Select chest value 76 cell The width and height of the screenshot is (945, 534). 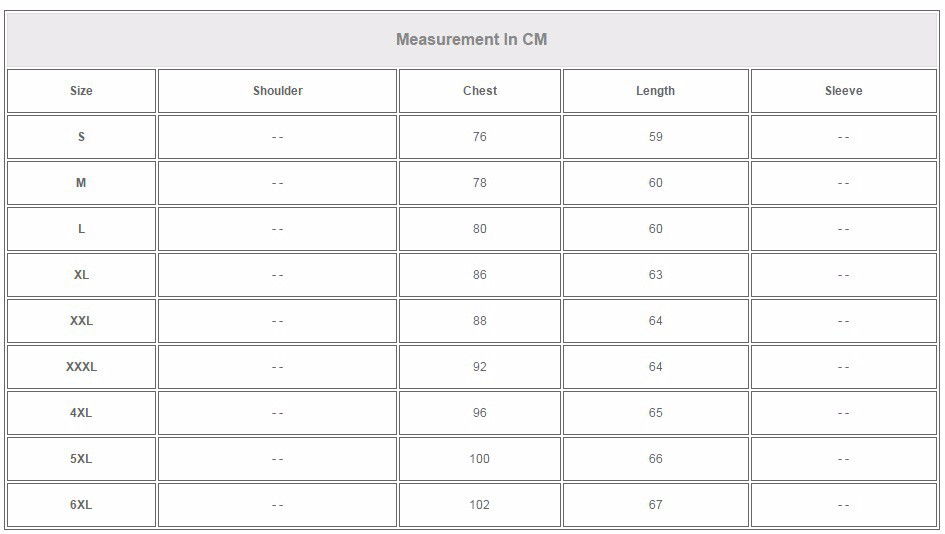click(480, 137)
